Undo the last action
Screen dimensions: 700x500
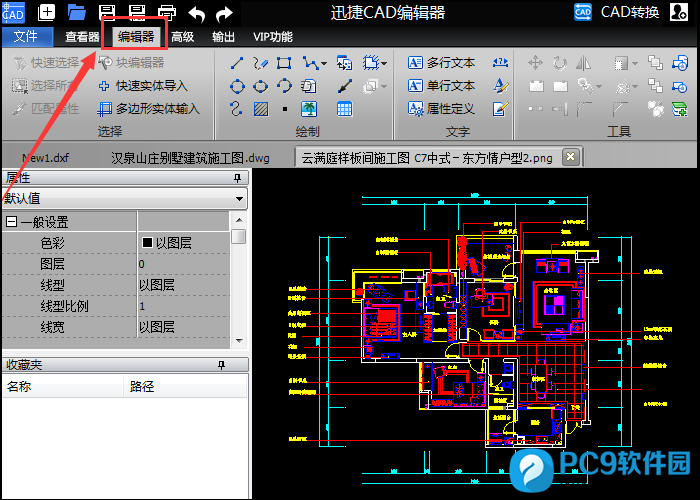point(196,13)
